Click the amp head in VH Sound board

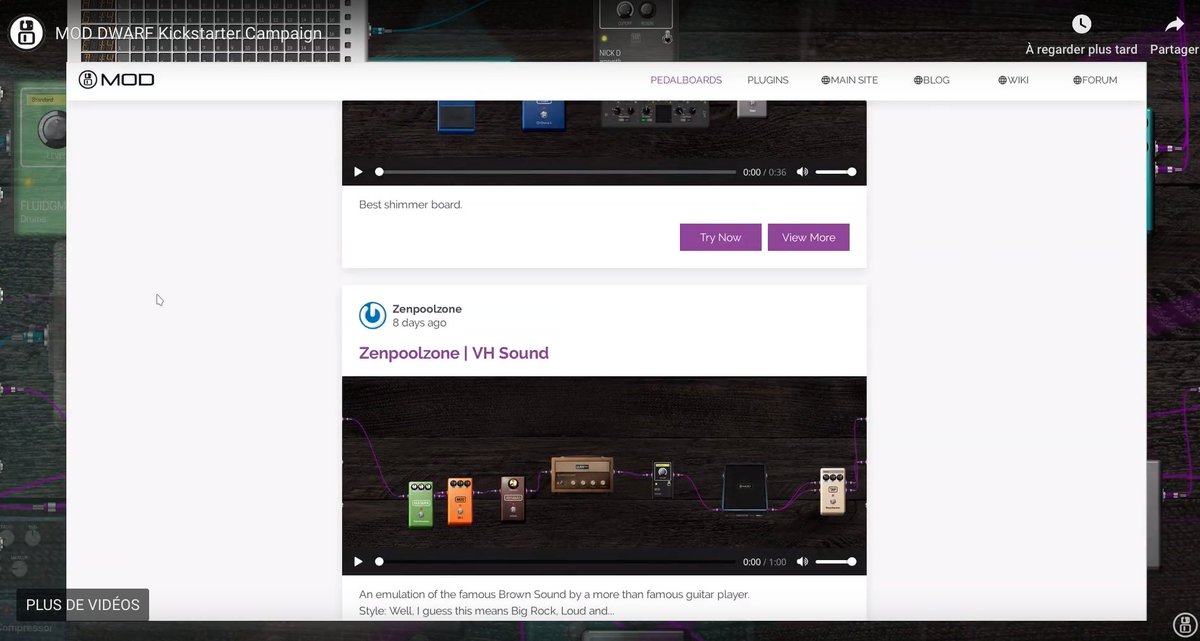(582, 475)
